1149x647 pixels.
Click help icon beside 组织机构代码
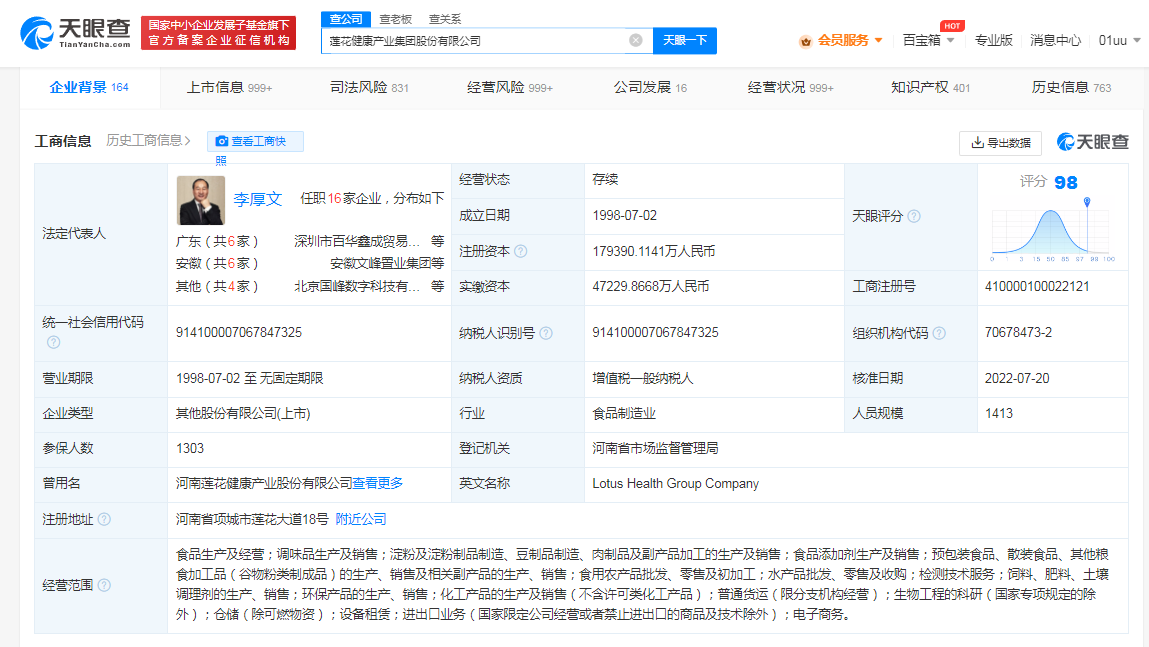tap(938, 333)
